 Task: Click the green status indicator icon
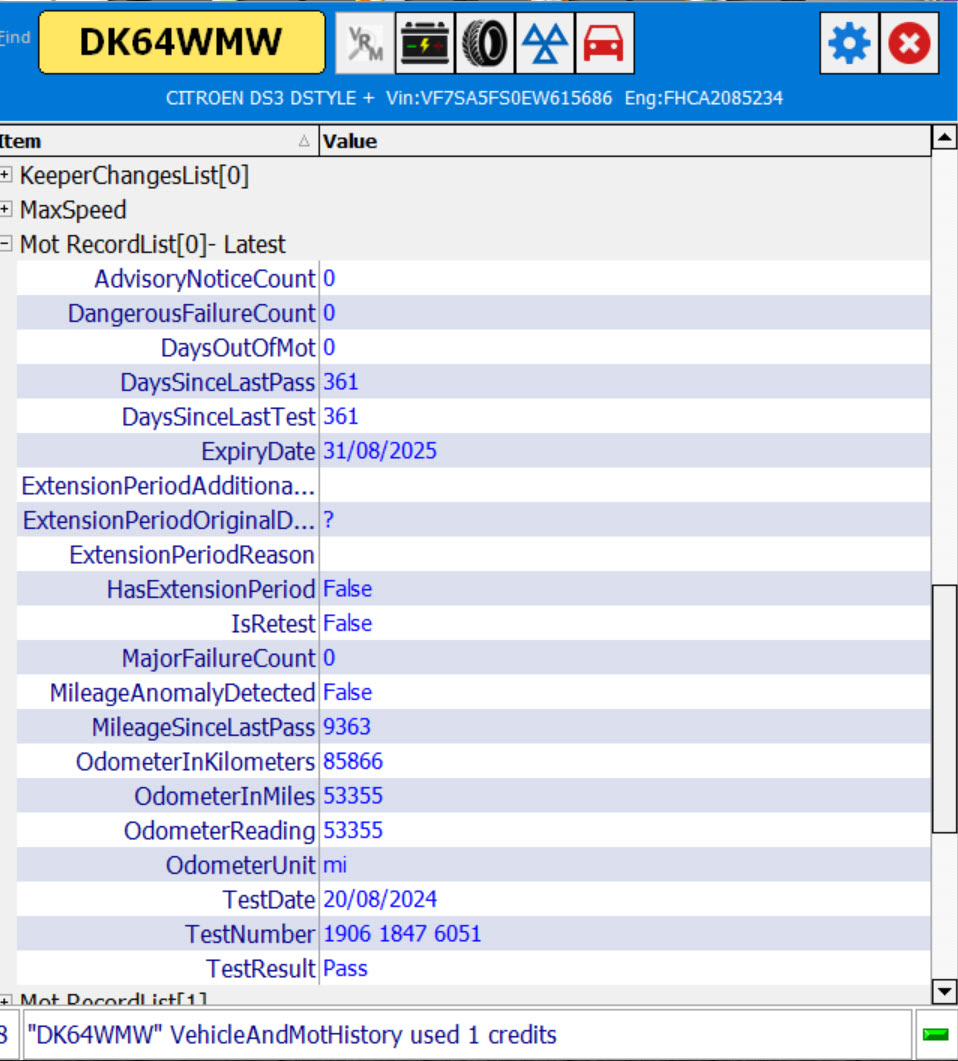point(935,1035)
